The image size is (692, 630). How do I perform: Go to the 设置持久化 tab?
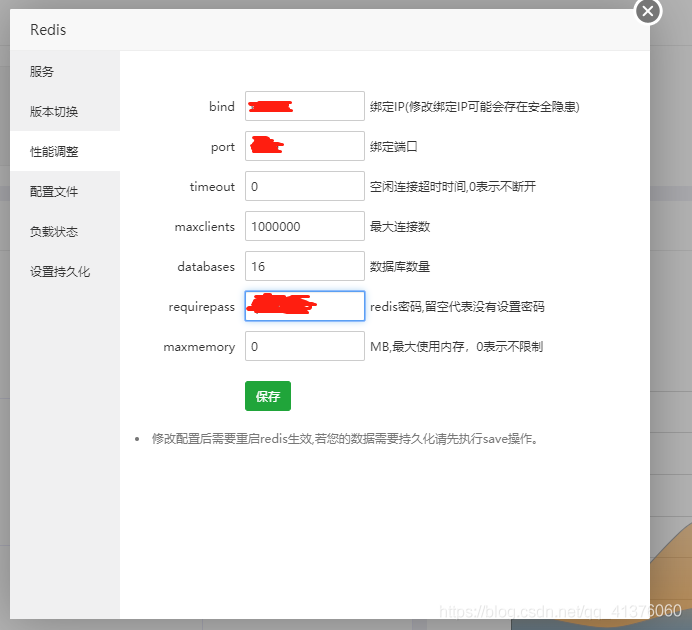click(x=65, y=272)
